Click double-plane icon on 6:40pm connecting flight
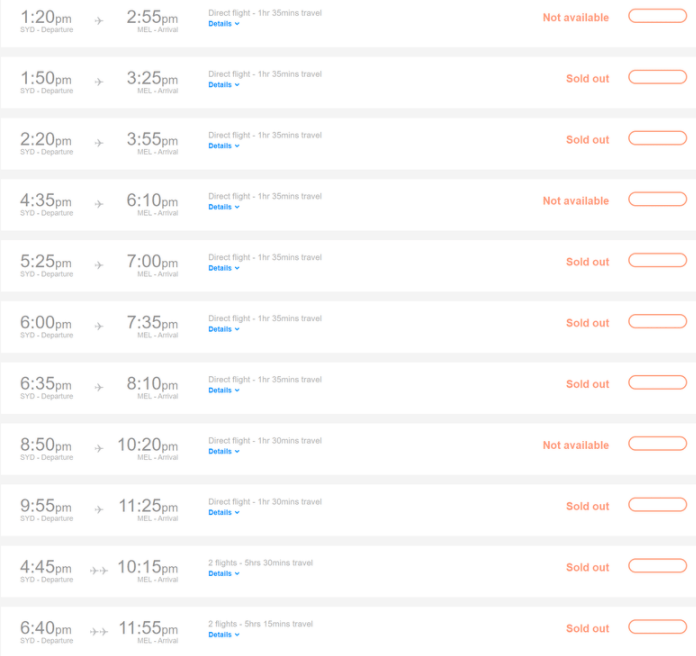This screenshot has height=656, width=696. tap(99, 632)
